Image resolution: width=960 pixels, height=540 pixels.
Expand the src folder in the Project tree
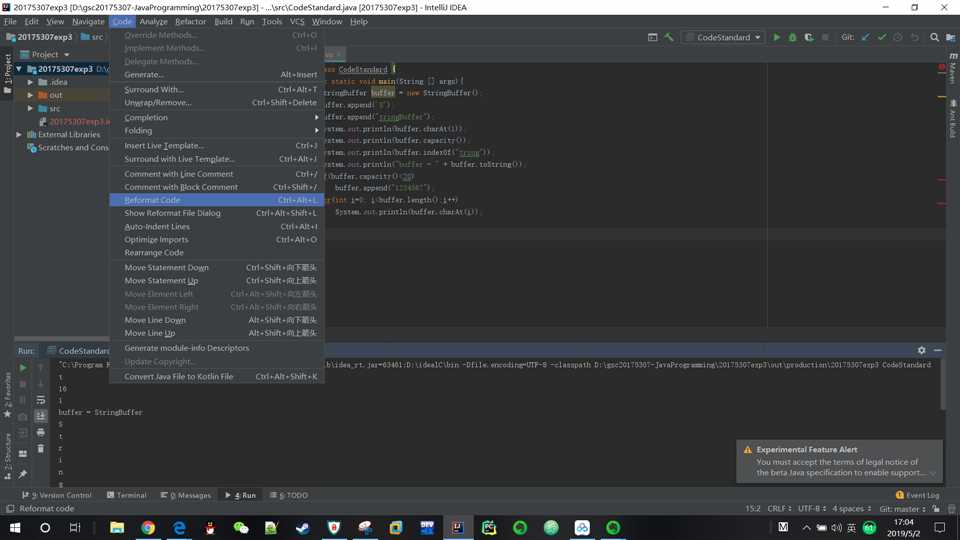pos(31,108)
